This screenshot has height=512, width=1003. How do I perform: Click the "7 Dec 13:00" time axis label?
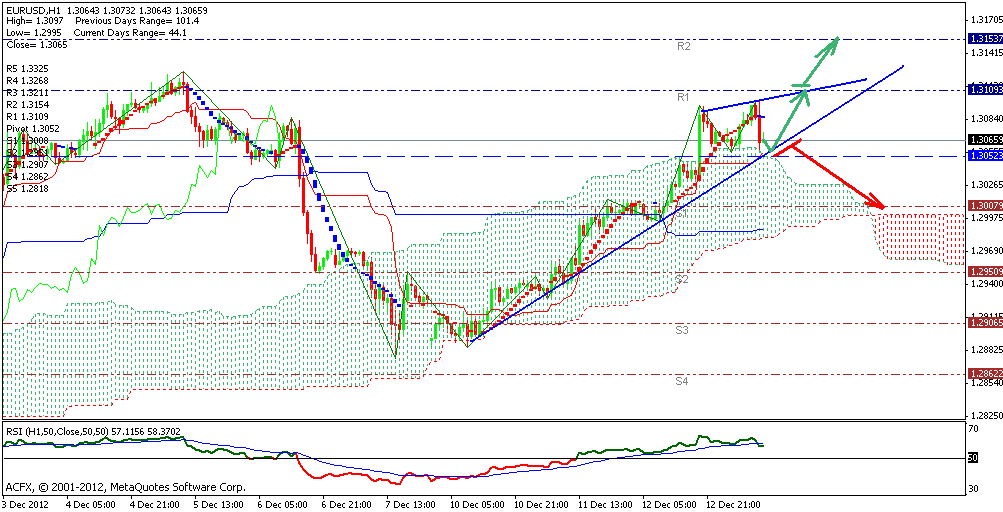(410, 504)
